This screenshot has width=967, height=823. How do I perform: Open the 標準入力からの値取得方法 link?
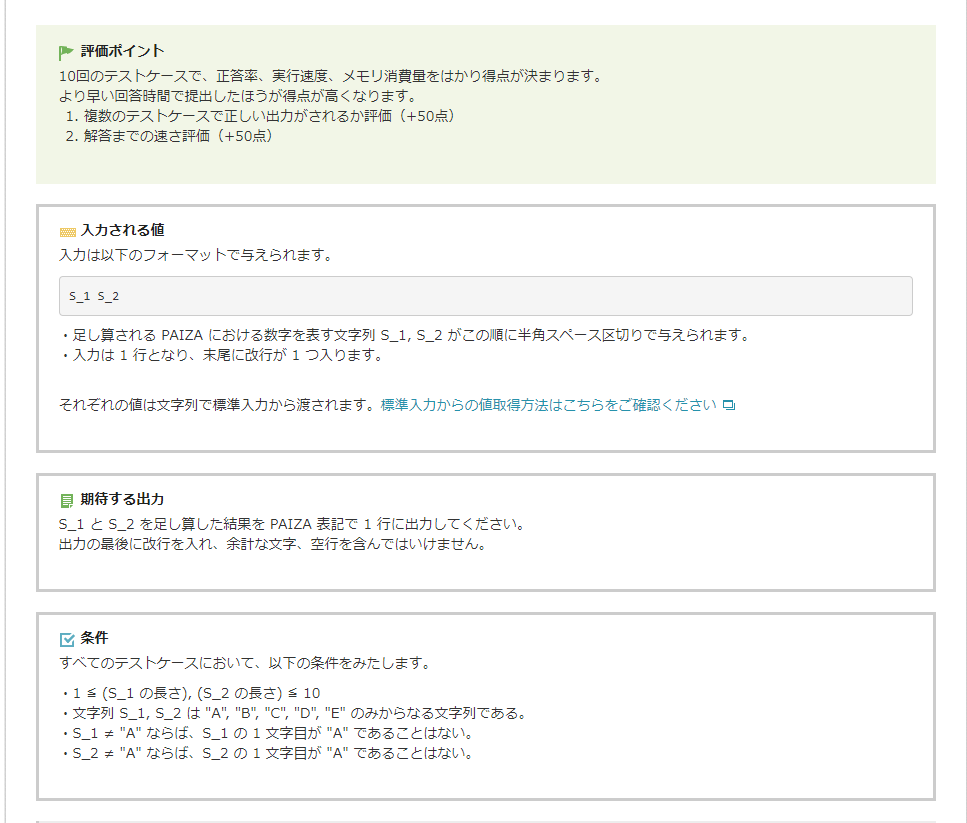(548, 406)
